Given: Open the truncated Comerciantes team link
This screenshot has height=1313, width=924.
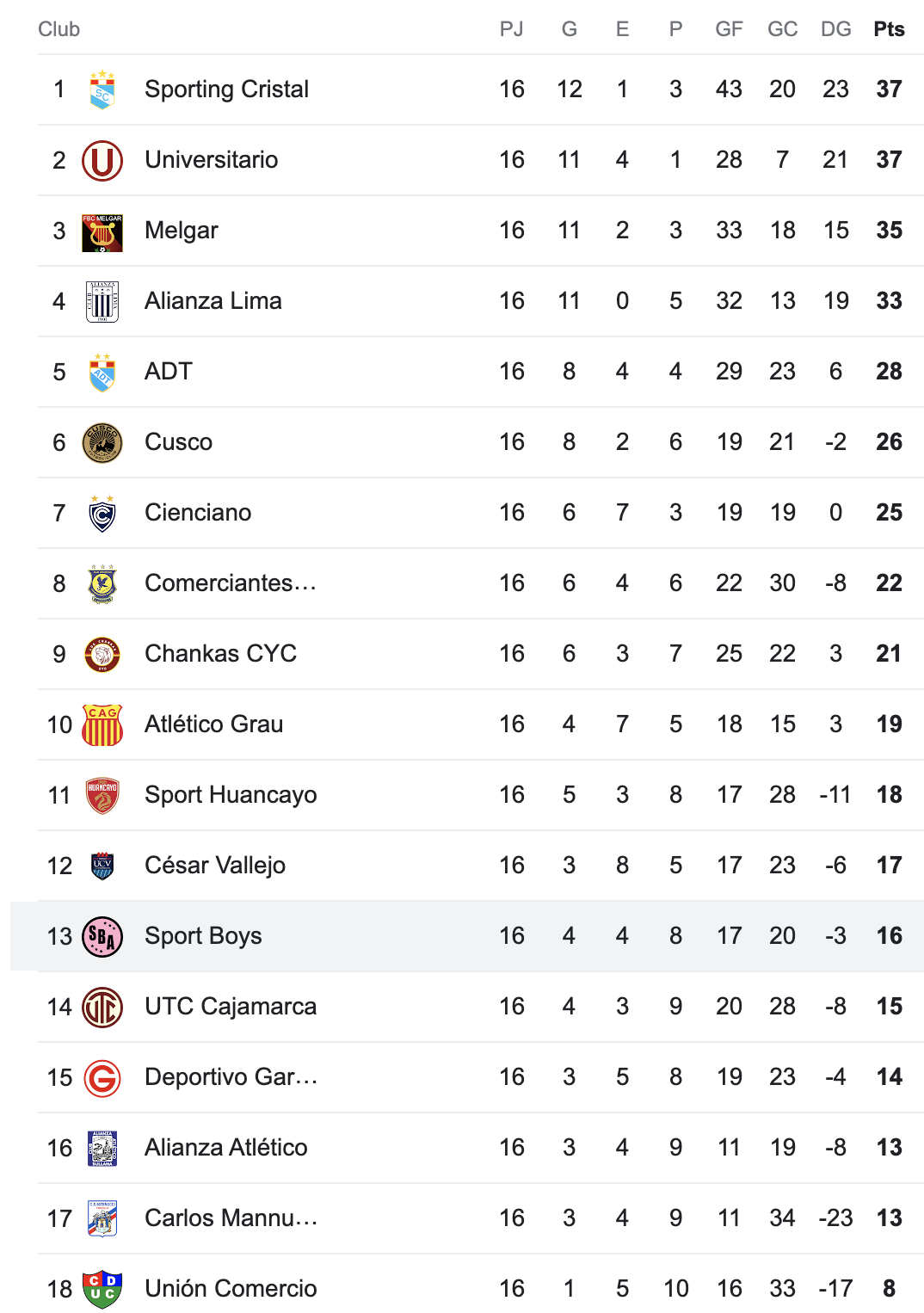Looking at the screenshot, I should click(x=231, y=583).
